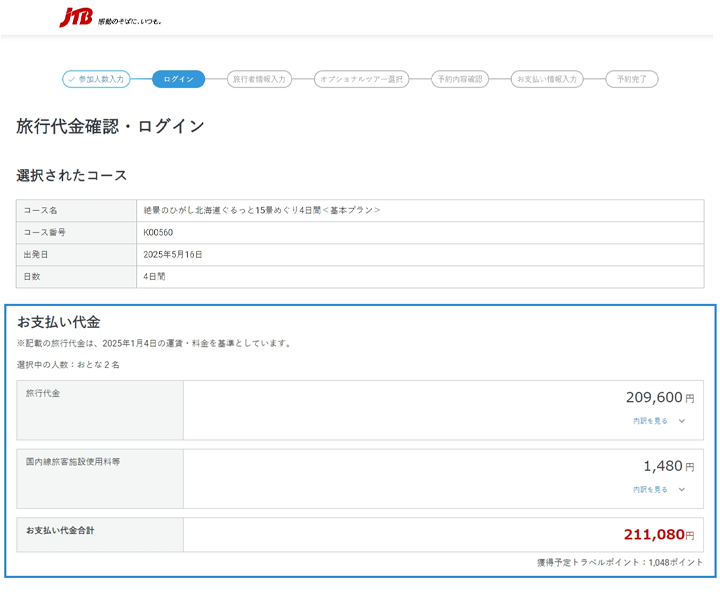The image size is (720, 610).
Task: Click the オプショナルツアー選択 step
Action: pos(360,79)
